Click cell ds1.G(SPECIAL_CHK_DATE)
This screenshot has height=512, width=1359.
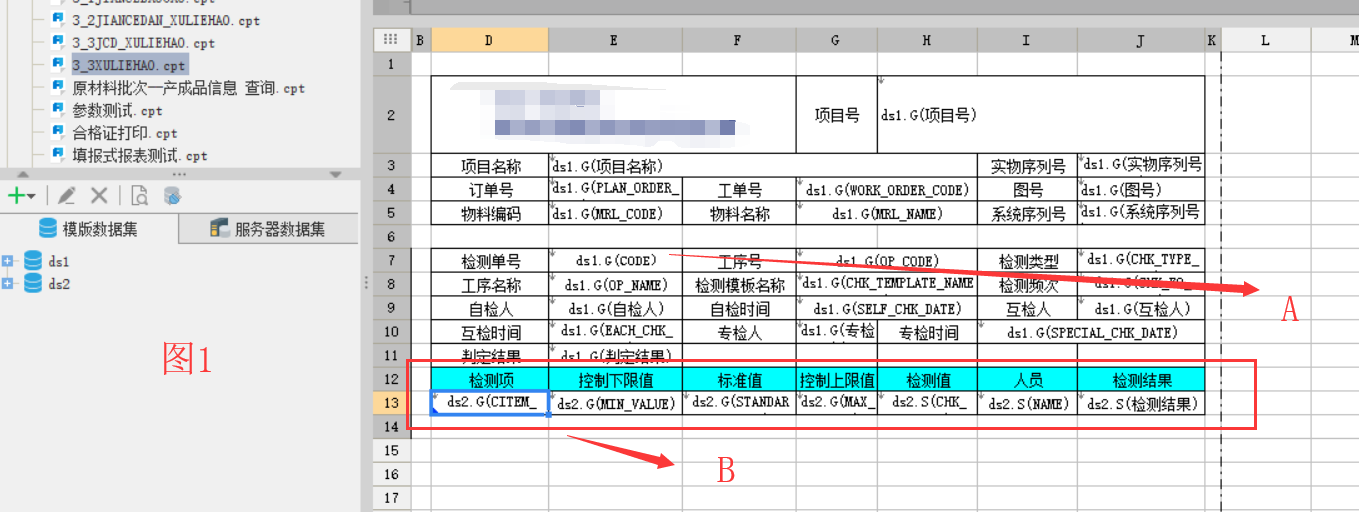click(1091, 332)
